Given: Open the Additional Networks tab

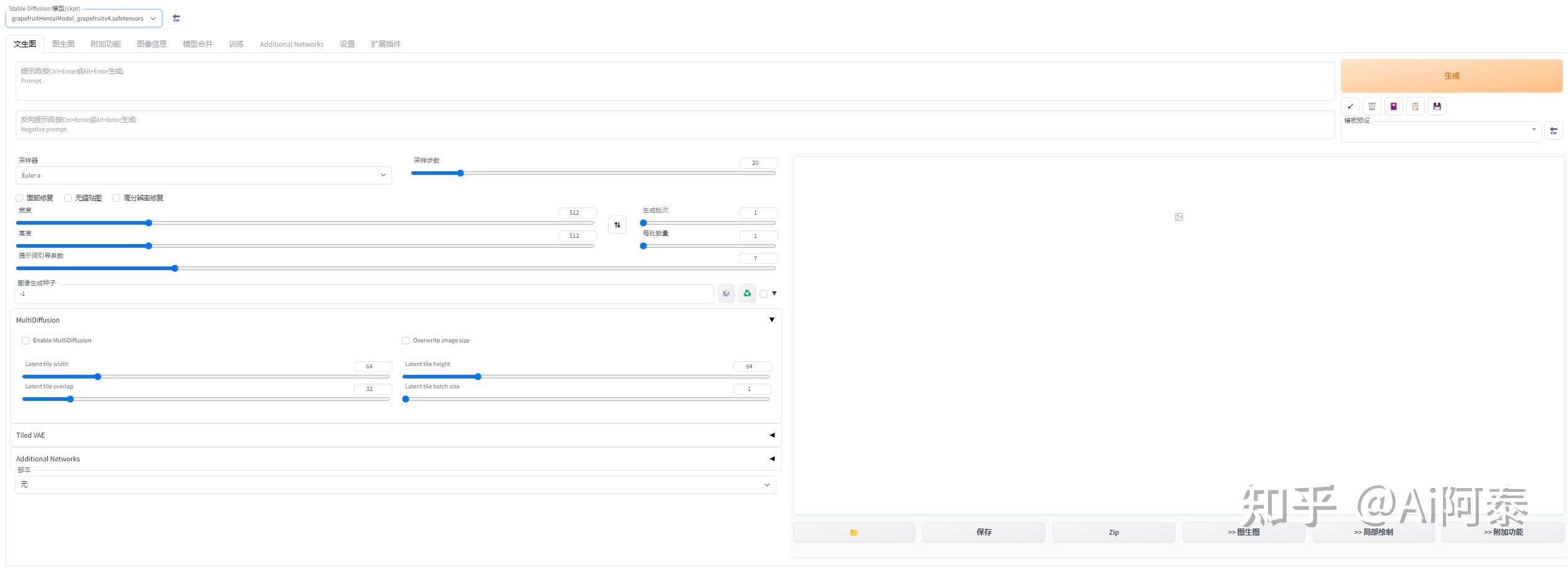Looking at the screenshot, I should tap(292, 44).
